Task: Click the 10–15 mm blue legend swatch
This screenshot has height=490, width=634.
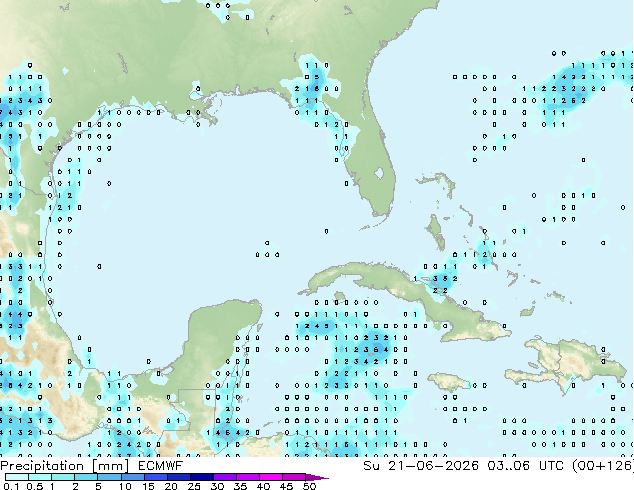Action: click(132, 477)
